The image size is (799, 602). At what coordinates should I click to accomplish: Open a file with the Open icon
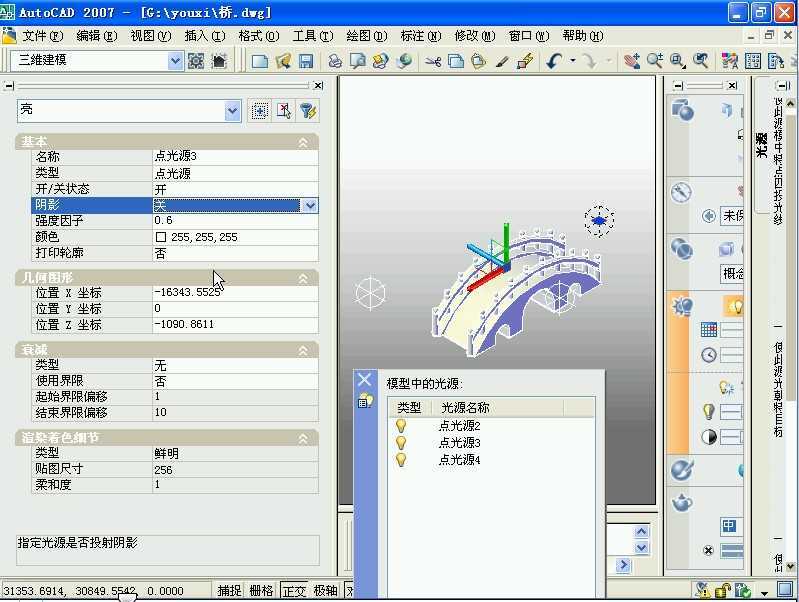pos(283,61)
